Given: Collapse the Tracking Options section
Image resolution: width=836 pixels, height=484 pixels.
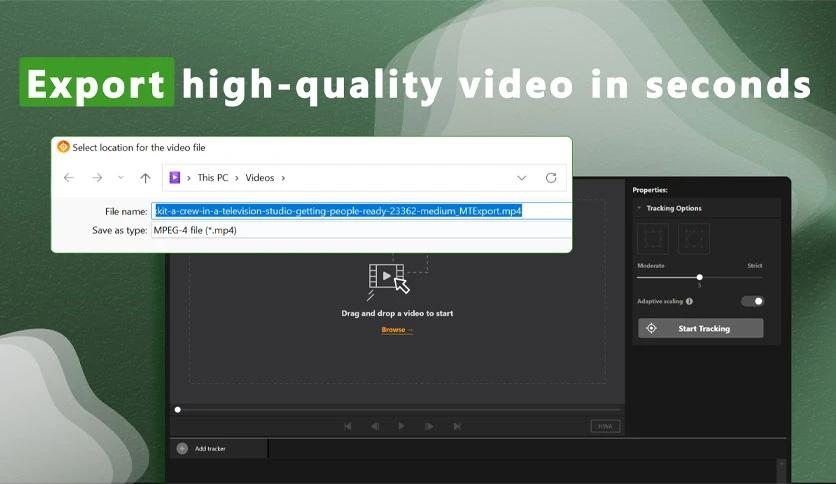Looking at the screenshot, I should 639,208.
